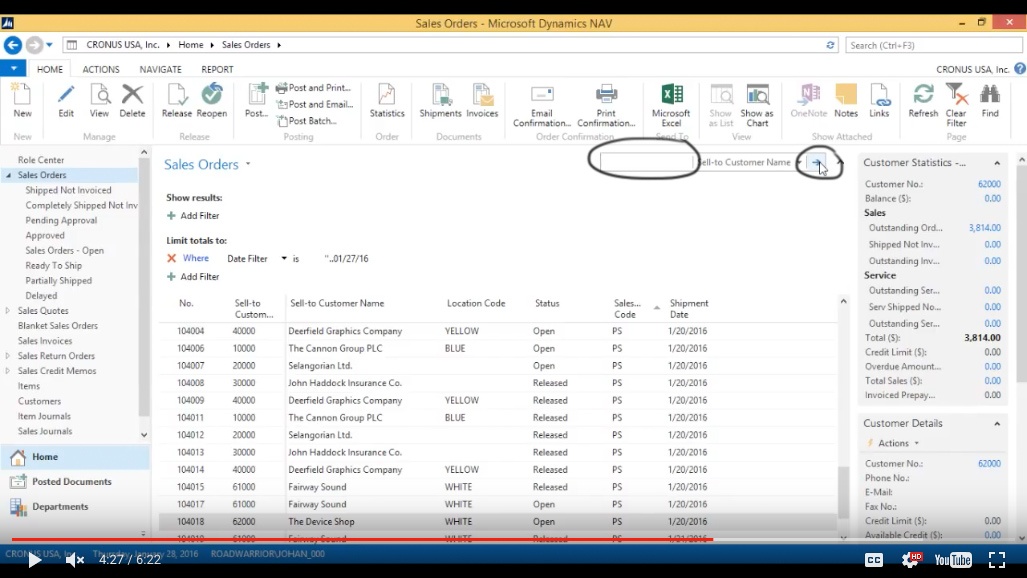Toggle closed captions CC button
Image resolution: width=1027 pixels, height=578 pixels.
[874, 560]
